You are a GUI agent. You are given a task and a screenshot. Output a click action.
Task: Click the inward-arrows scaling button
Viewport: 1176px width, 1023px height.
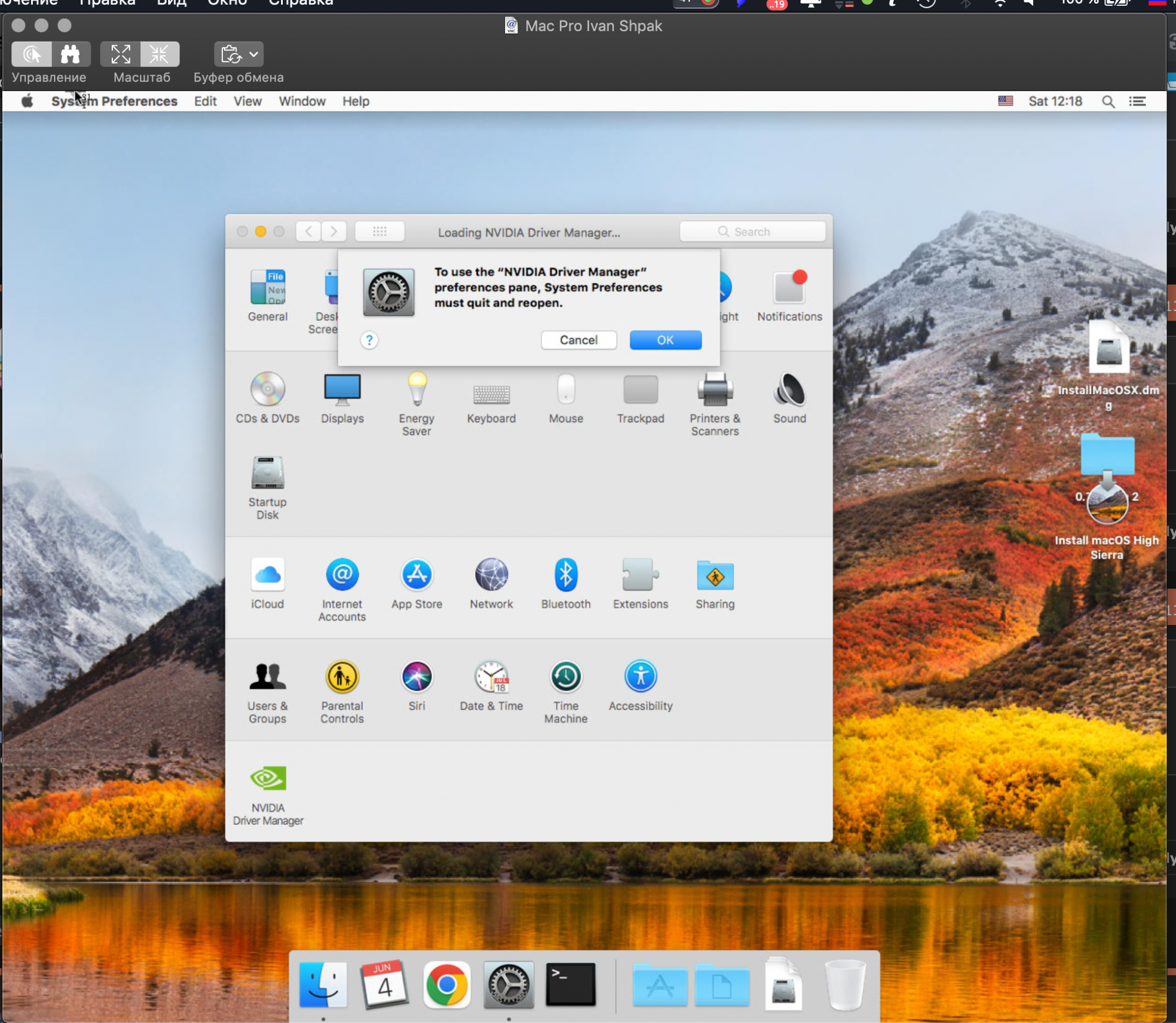pyautogui.click(x=159, y=54)
